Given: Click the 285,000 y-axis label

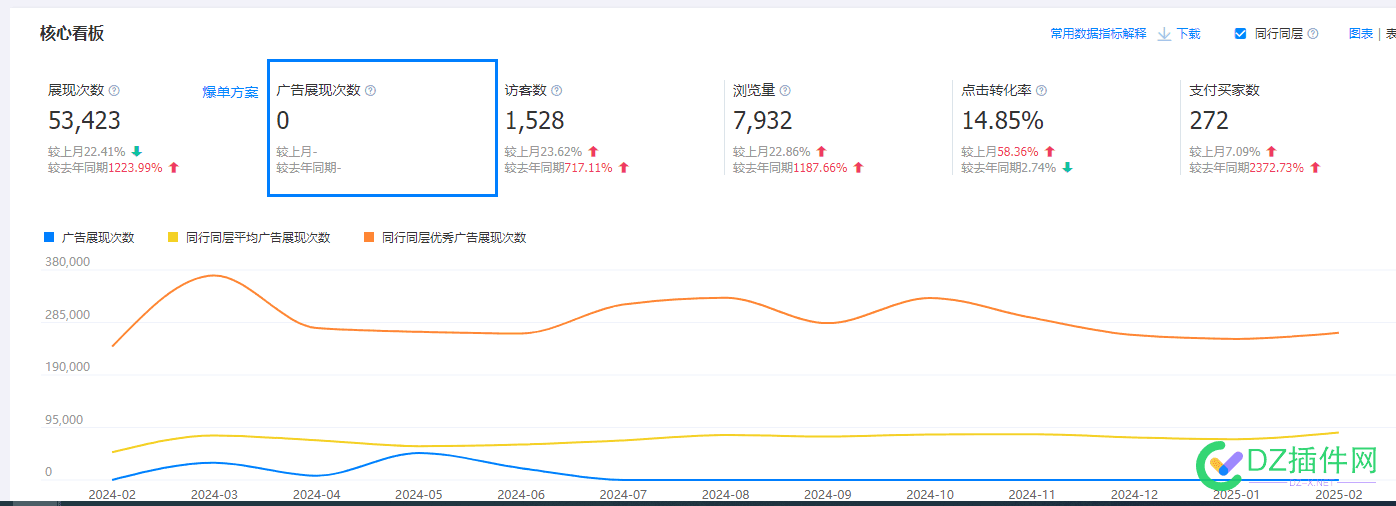Looking at the screenshot, I should pos(68,315).
